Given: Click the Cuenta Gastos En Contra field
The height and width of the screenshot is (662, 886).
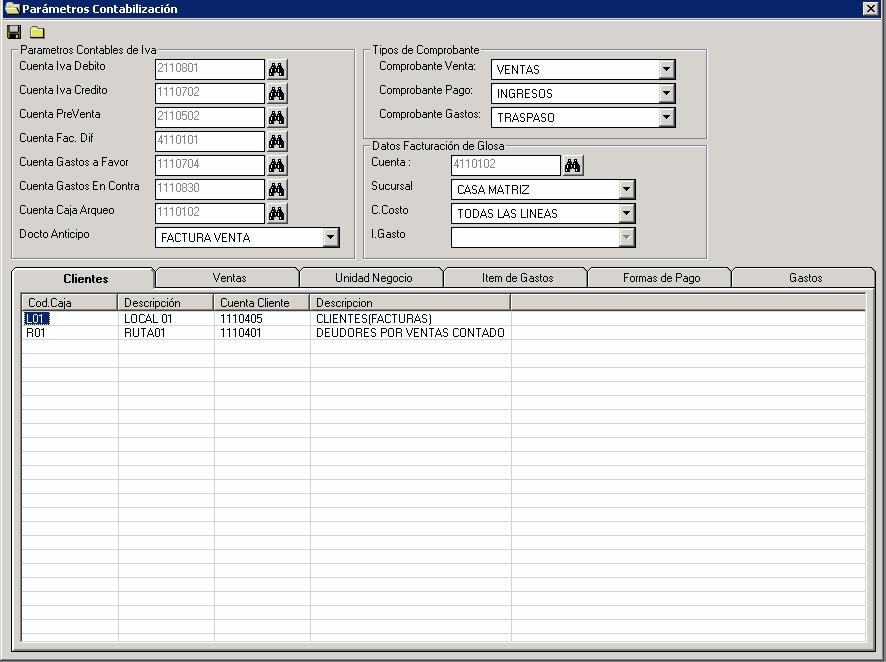Looking at the screenshot, I should [x=210, y=189].
